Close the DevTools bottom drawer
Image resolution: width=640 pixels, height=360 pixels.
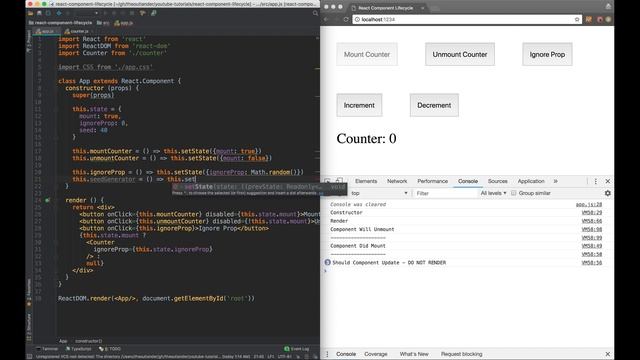[x=607, y=354]
